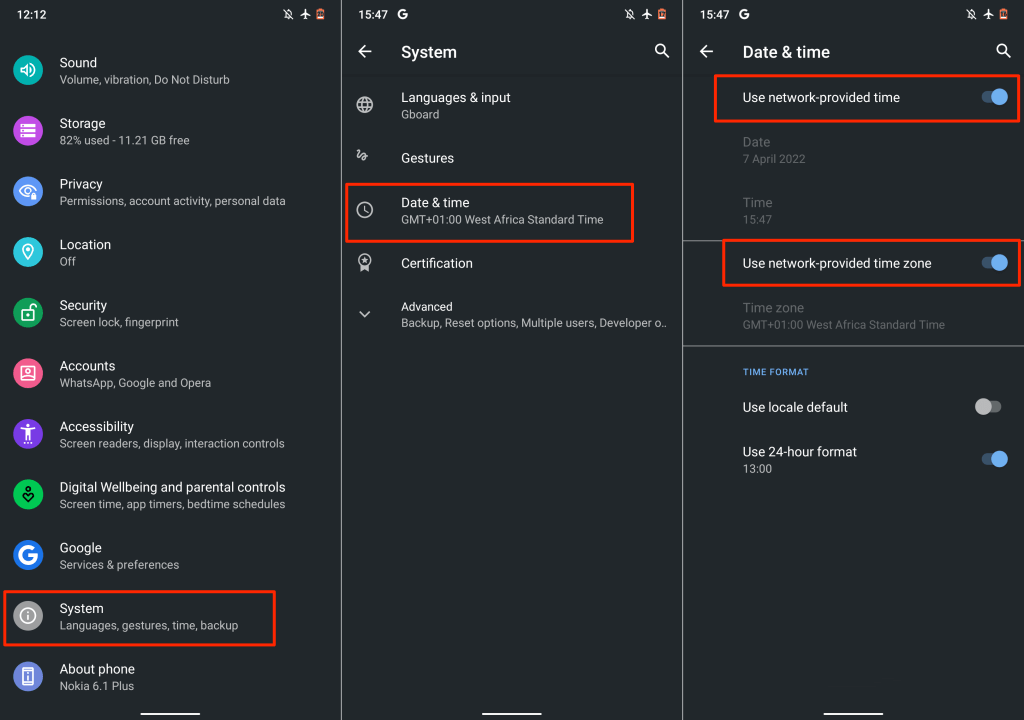Open the Sound settings speaker icon

click(x=28, y=70)
